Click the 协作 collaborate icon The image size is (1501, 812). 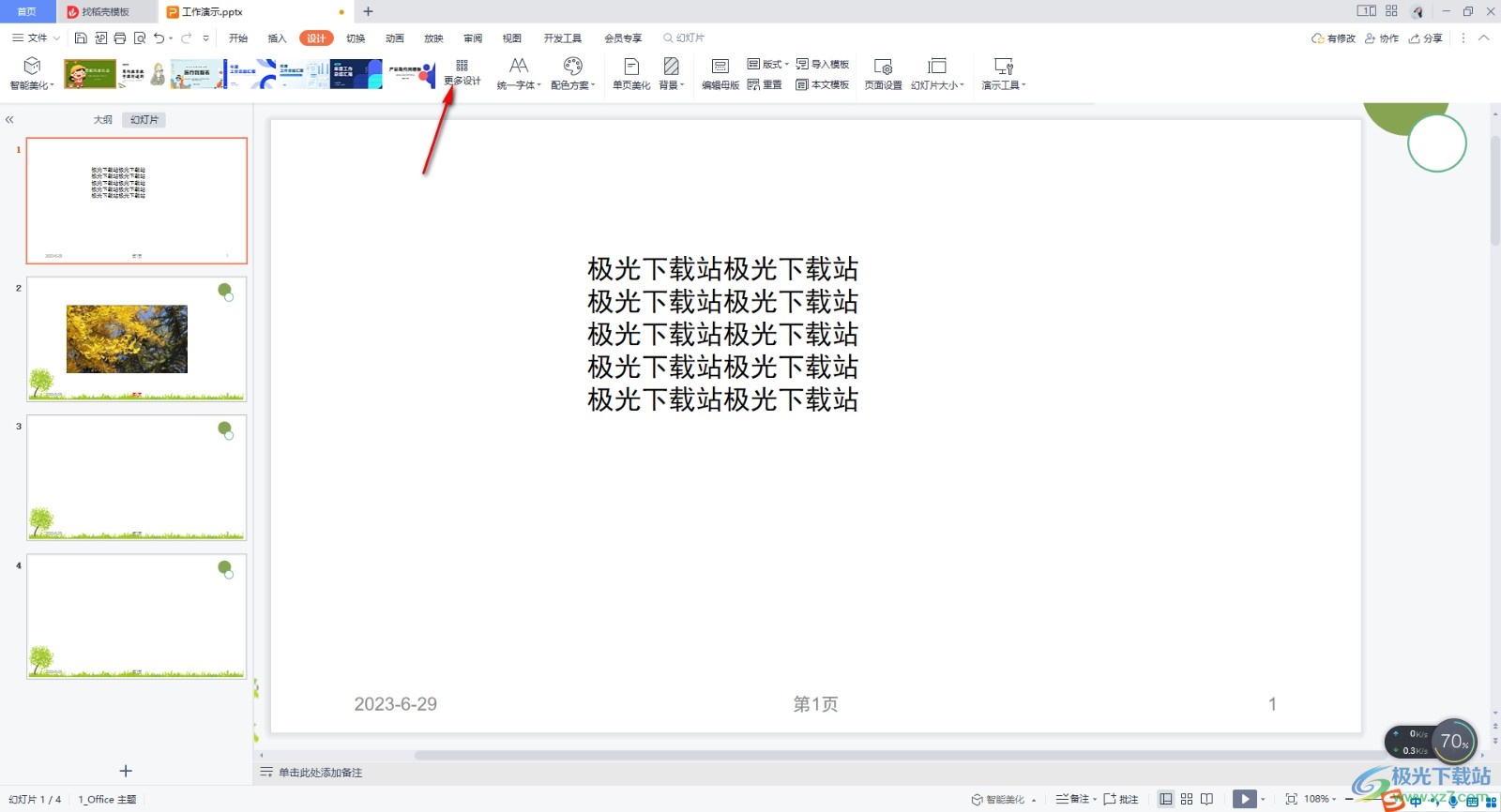coord(1382,38)
